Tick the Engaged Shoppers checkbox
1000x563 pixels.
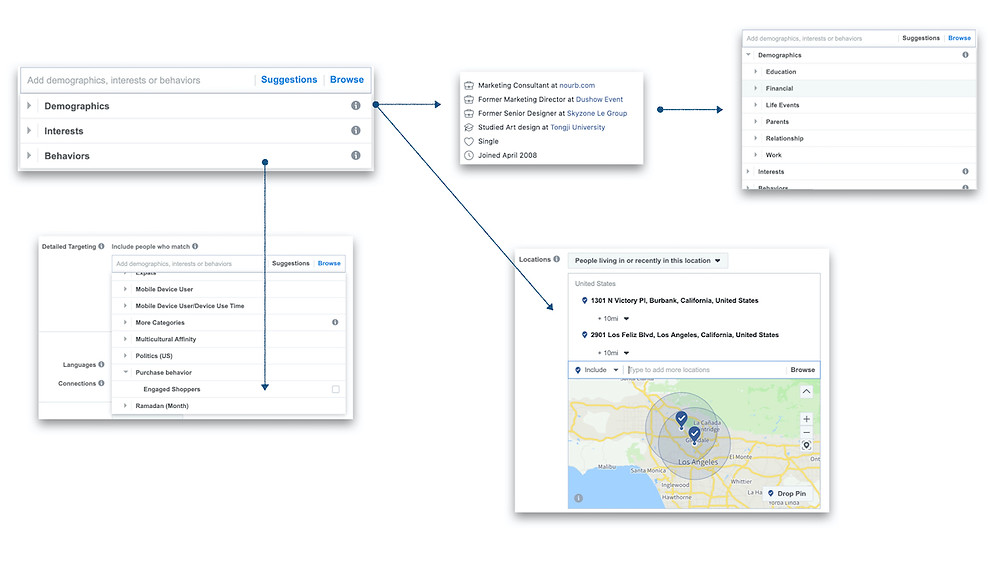[335, 389]
